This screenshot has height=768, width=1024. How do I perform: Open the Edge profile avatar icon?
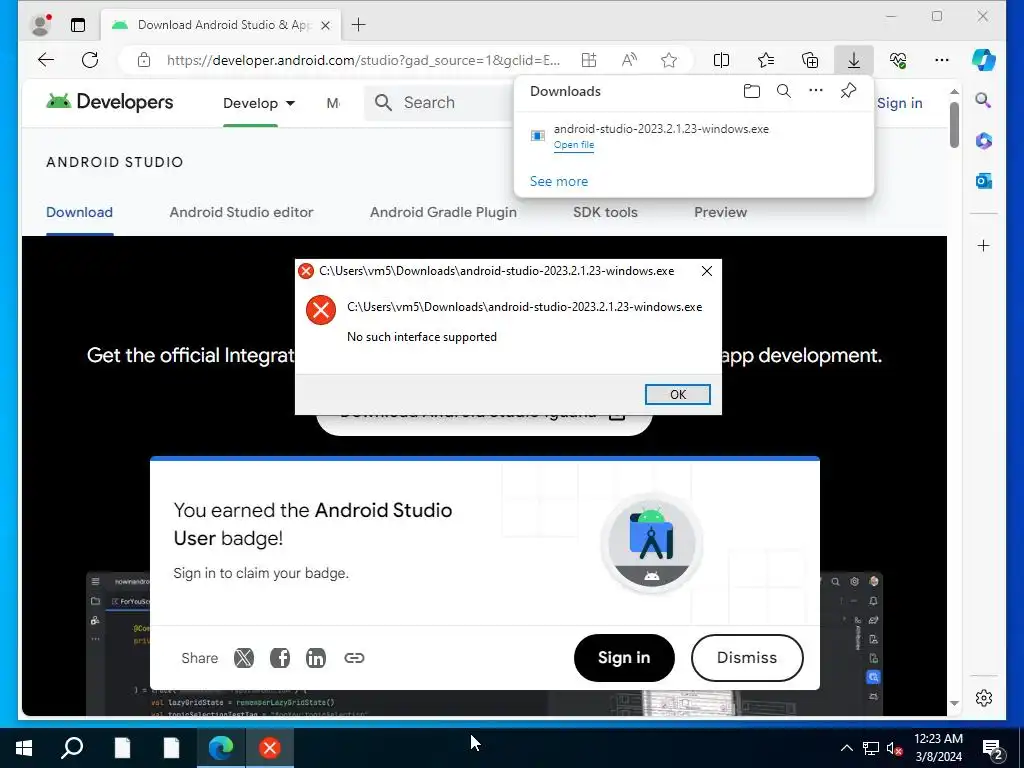coord(40,25)
